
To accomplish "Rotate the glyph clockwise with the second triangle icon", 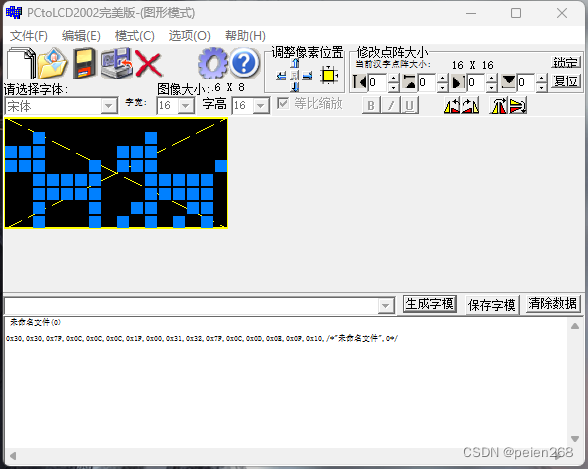I will click(470, 105).
